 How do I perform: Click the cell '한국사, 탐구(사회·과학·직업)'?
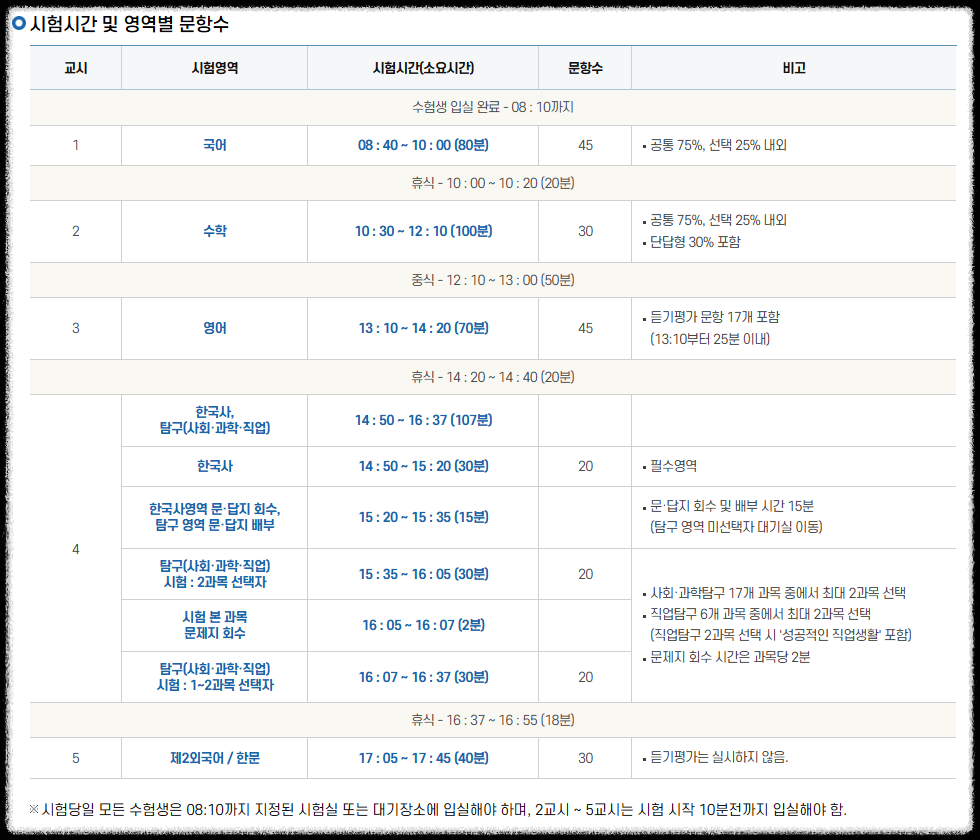(214, 420)
